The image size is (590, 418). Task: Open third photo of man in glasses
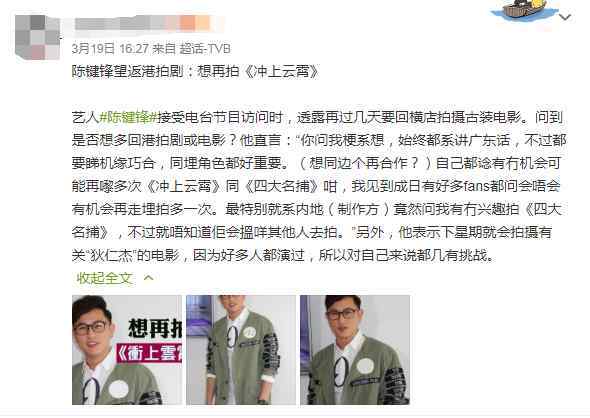coord(355,350)
